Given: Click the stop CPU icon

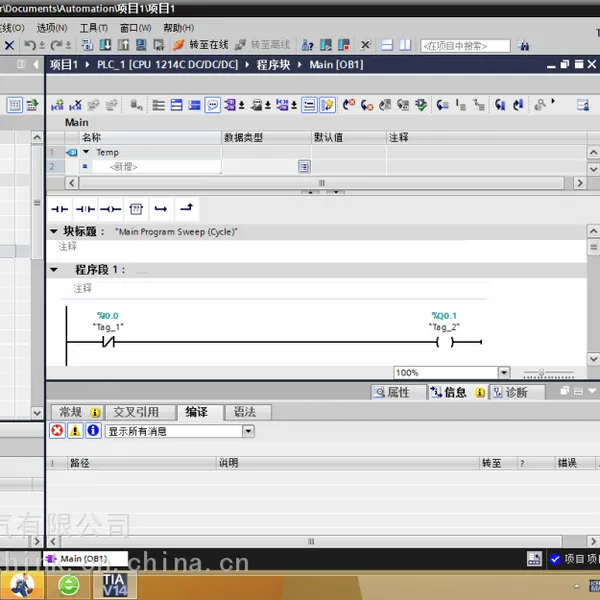Looking at the screenshot, I should (344, 45).
